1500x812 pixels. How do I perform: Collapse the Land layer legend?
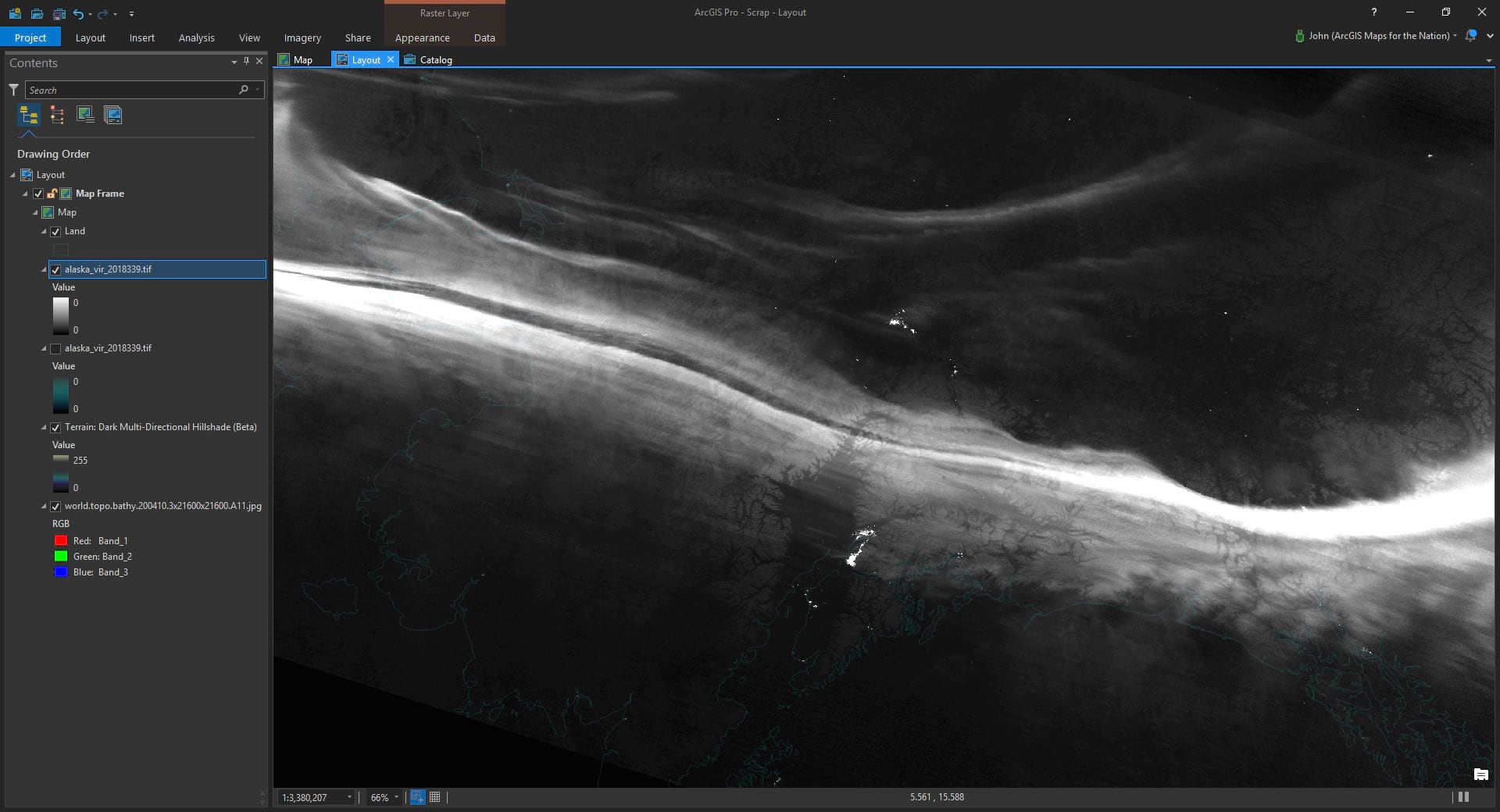click(x=44, y=232)
